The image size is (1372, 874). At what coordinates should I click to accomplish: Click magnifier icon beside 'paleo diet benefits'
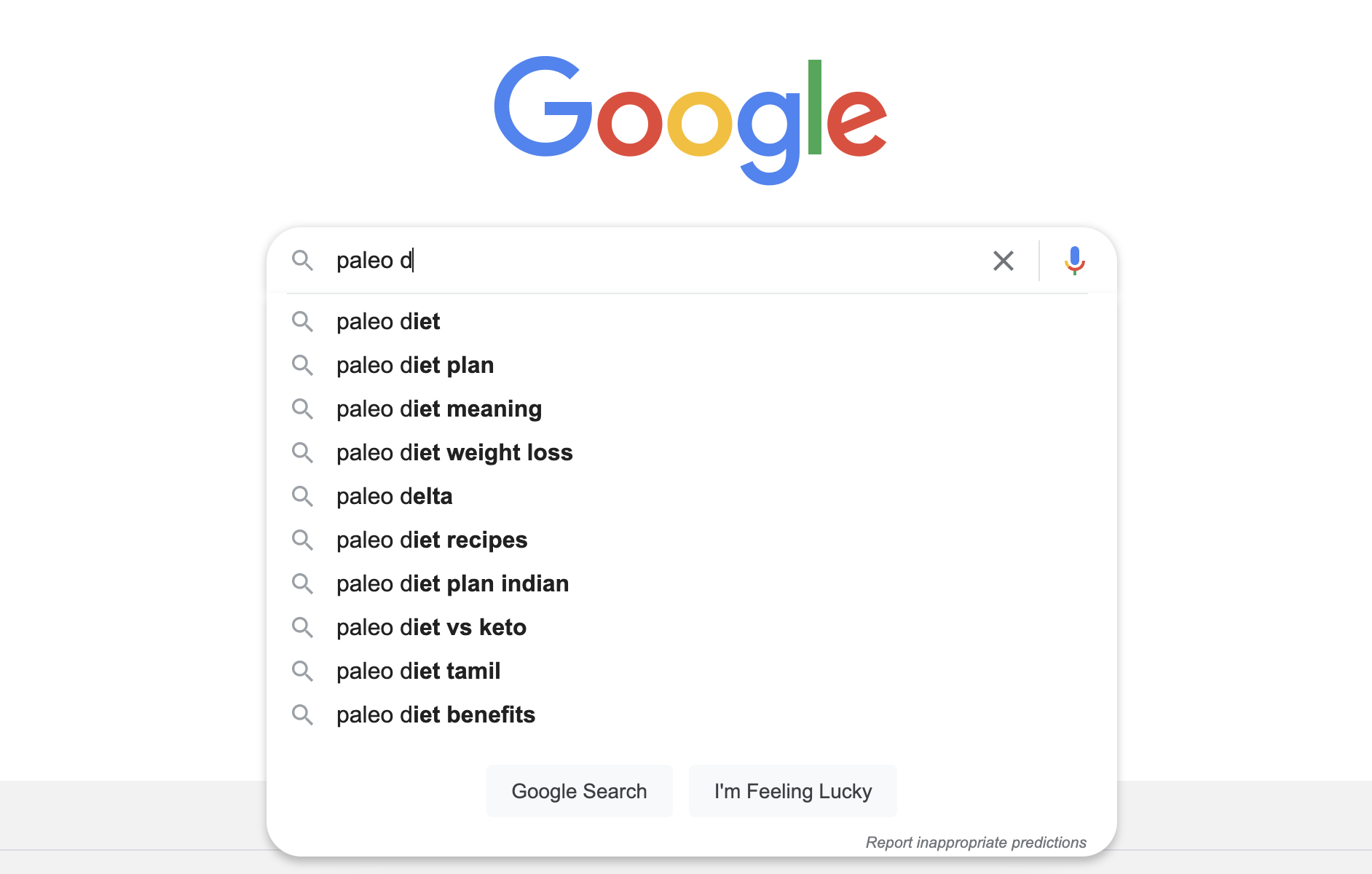pyautogui.click(x=302, y=714)
